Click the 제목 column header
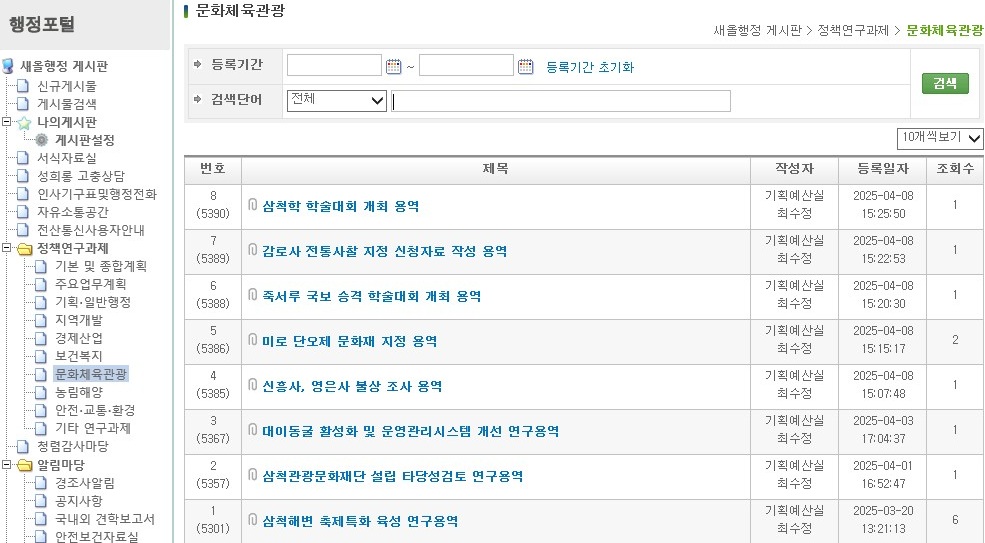Image resolution: width=985 pixels, height=543 pixels. [x=496, y=169]
